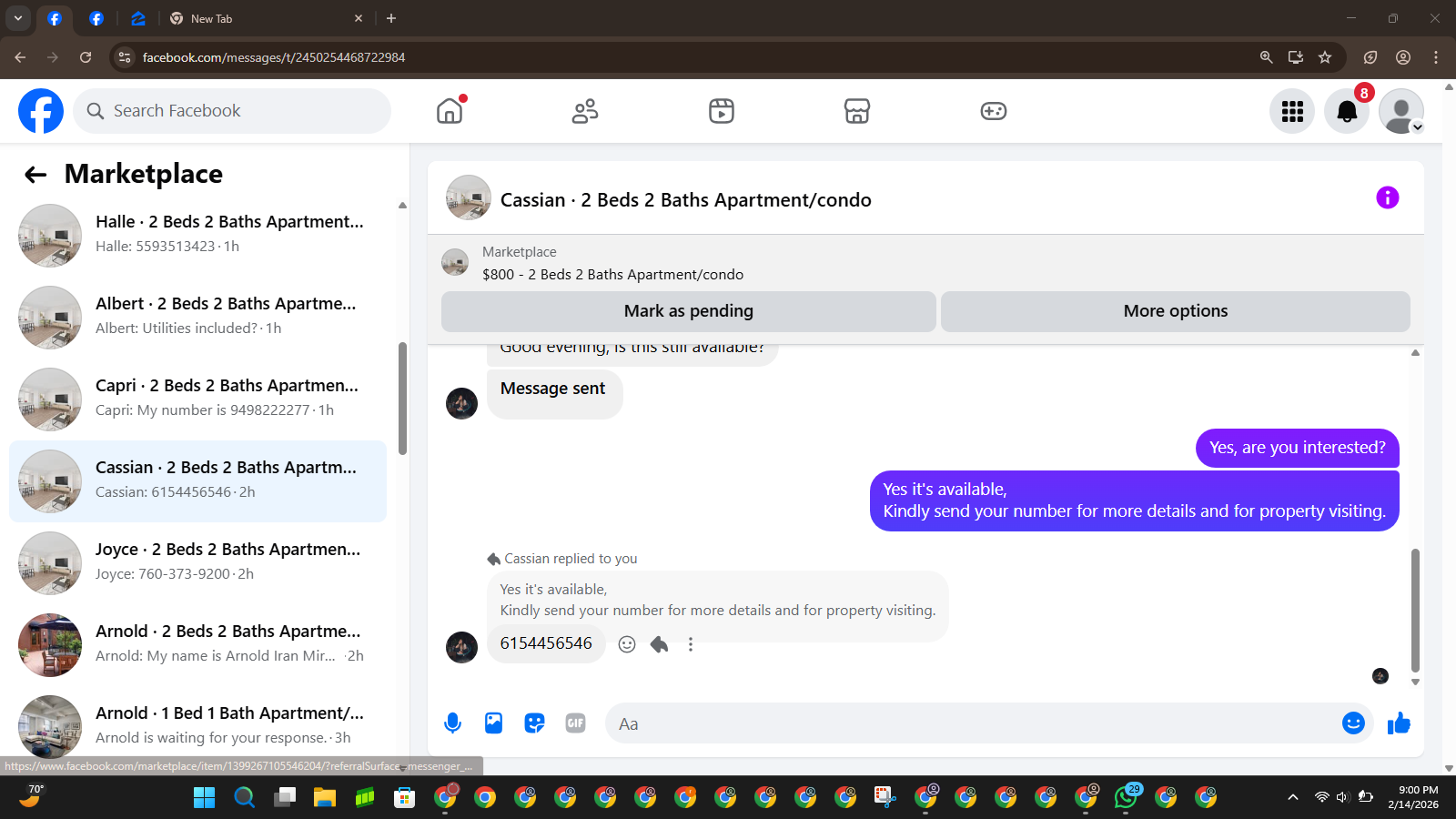Click the 'Yes, are you interested?' message bubble
The image size is (1456, 819).
1298,448
